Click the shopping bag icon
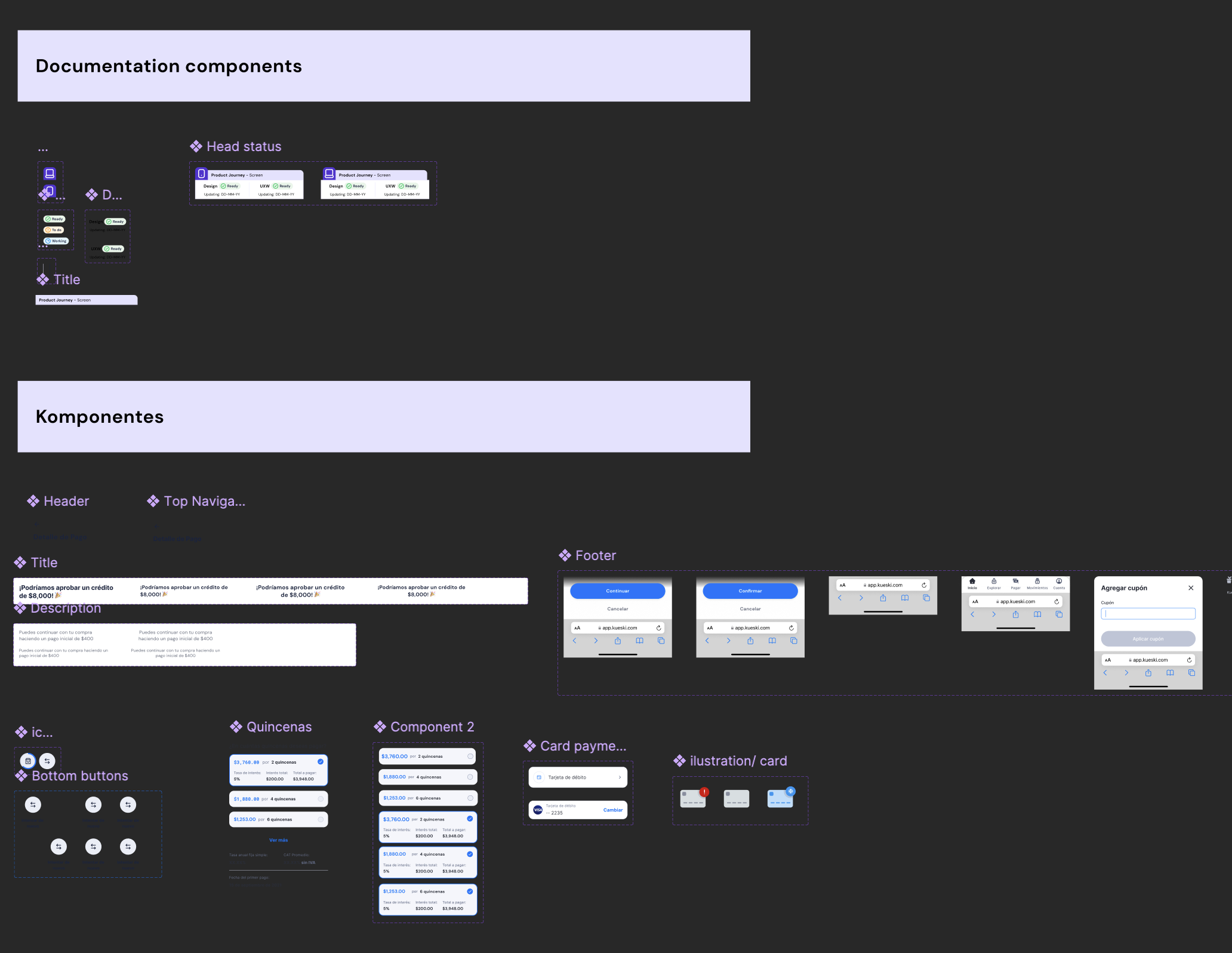The image size is (1232, 953). 28,761
